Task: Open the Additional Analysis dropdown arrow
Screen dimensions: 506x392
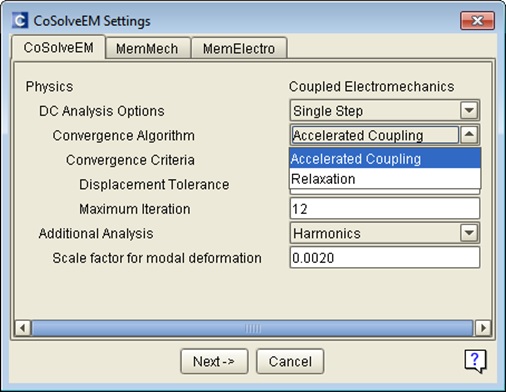Action: [x=469, y=233]
